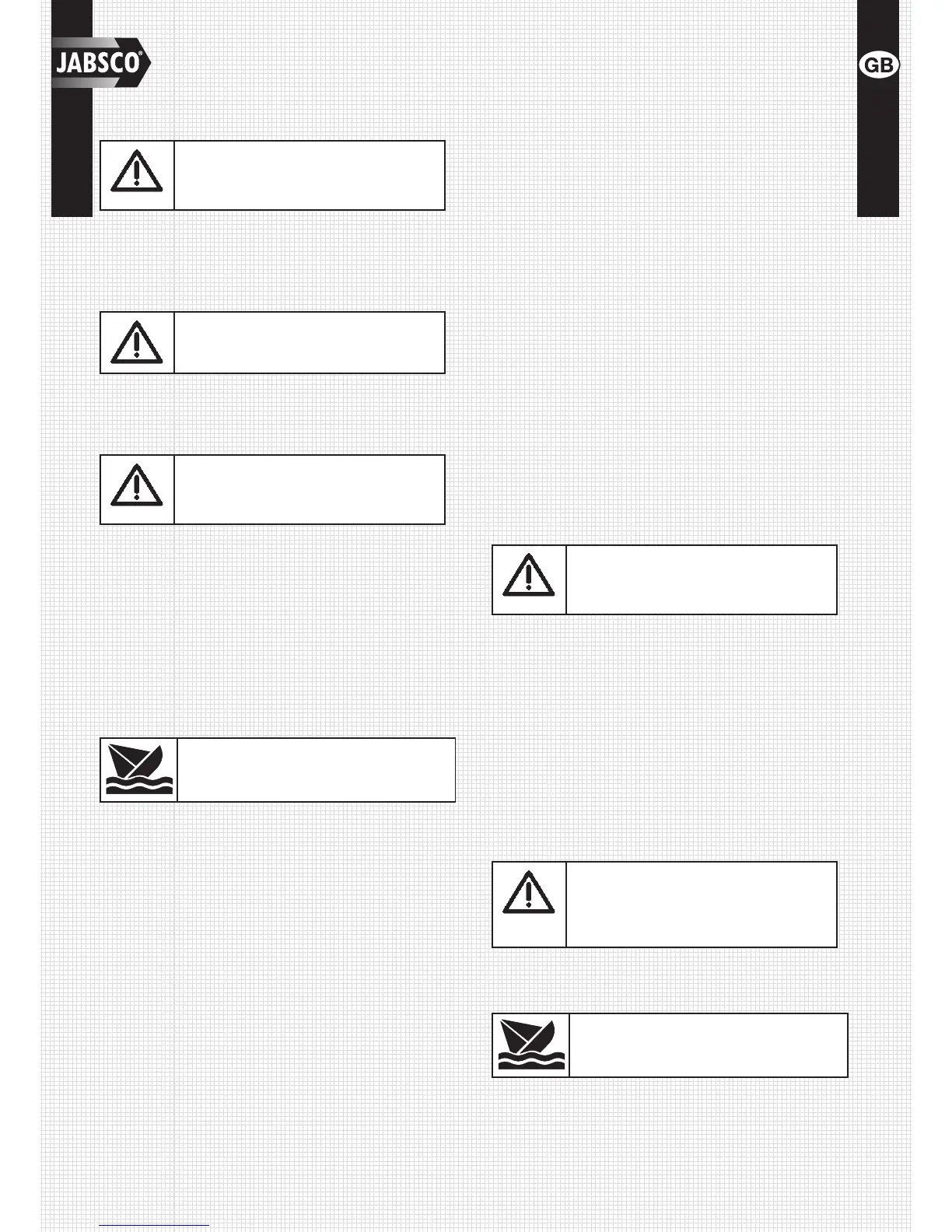952x1232 pixels.
Task: Click the black vertical bar below JABSCO logo
Action: tap(72, 152)
